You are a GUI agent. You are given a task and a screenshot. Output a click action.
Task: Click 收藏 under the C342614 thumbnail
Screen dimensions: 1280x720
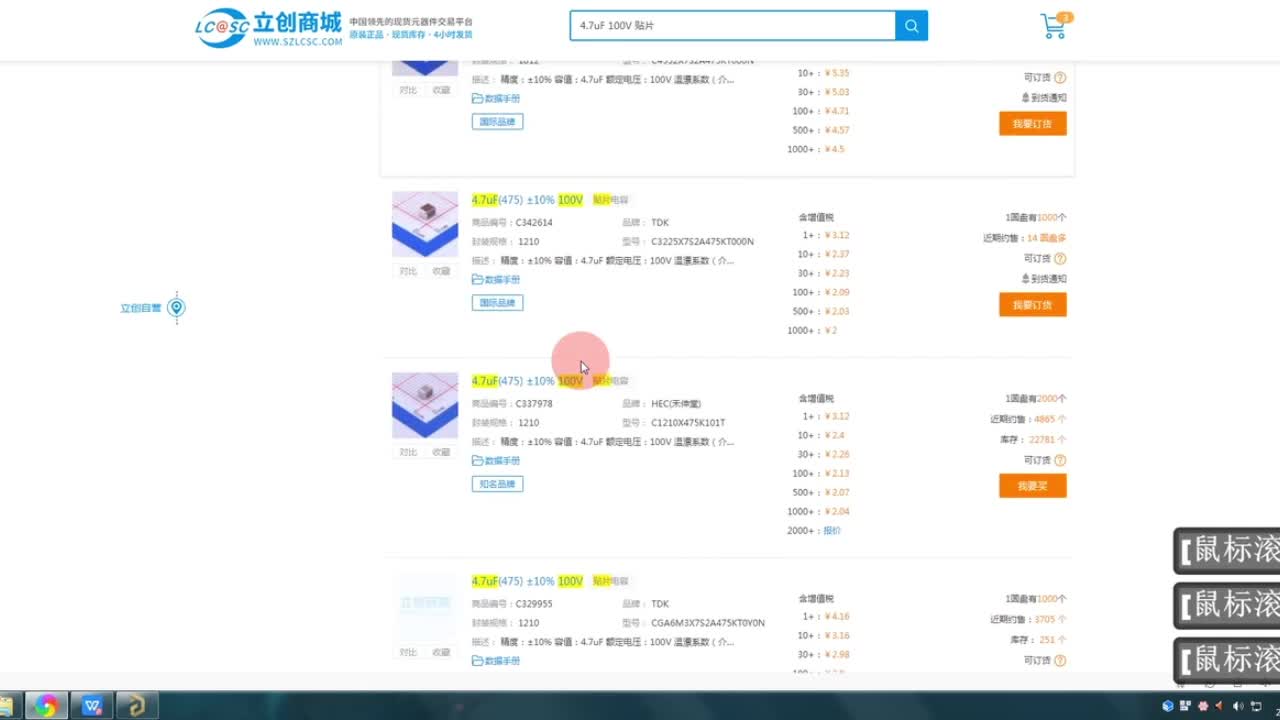(x=441, y=271)
